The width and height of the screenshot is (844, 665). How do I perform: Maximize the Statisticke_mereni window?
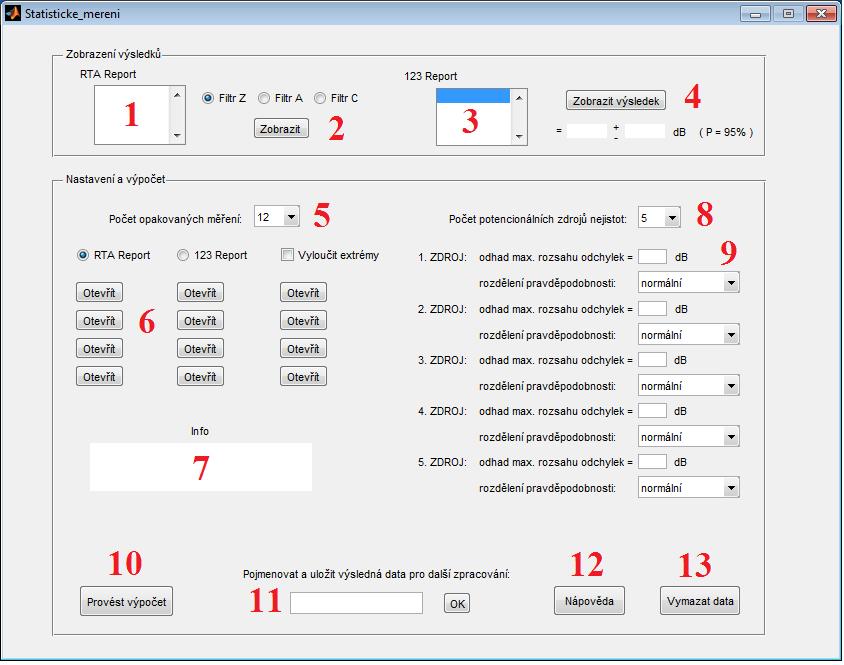click(x=788, y=13)
